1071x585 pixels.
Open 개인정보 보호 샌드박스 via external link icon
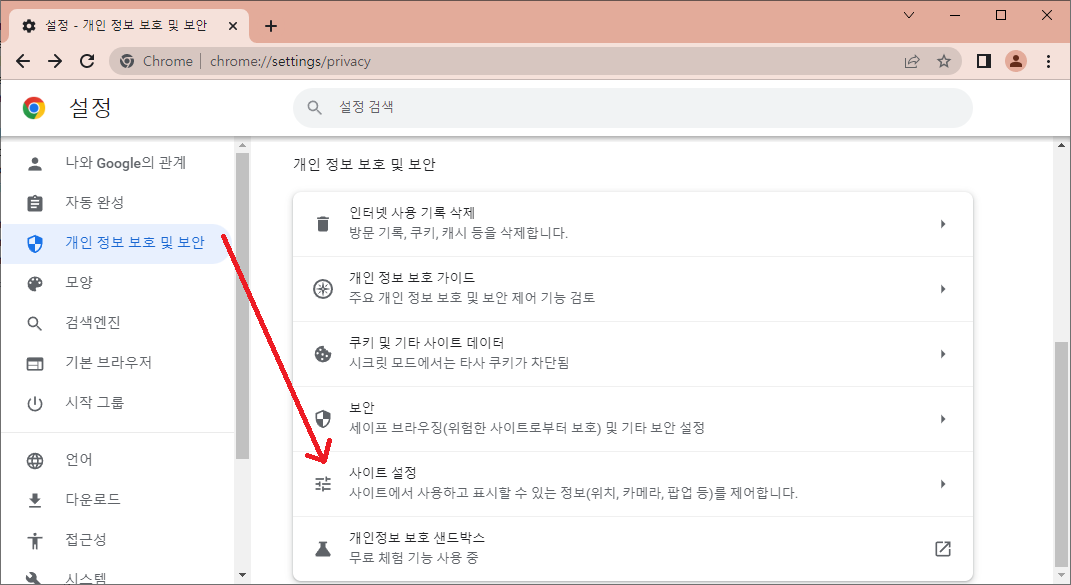click(x=942, y=548)
